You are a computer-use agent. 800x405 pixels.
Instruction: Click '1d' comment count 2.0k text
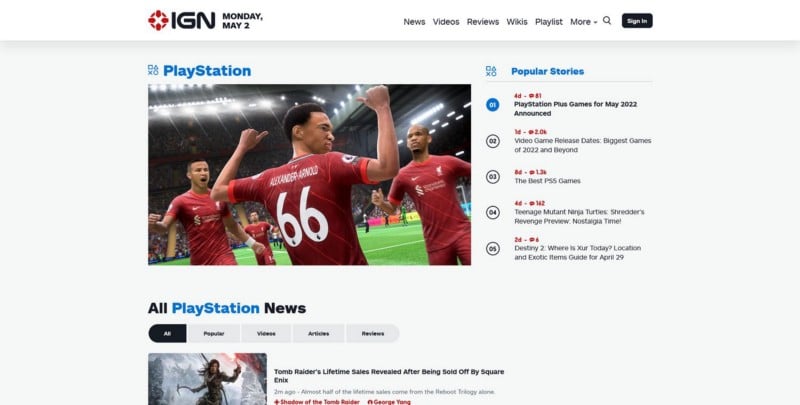pos(530,132)
